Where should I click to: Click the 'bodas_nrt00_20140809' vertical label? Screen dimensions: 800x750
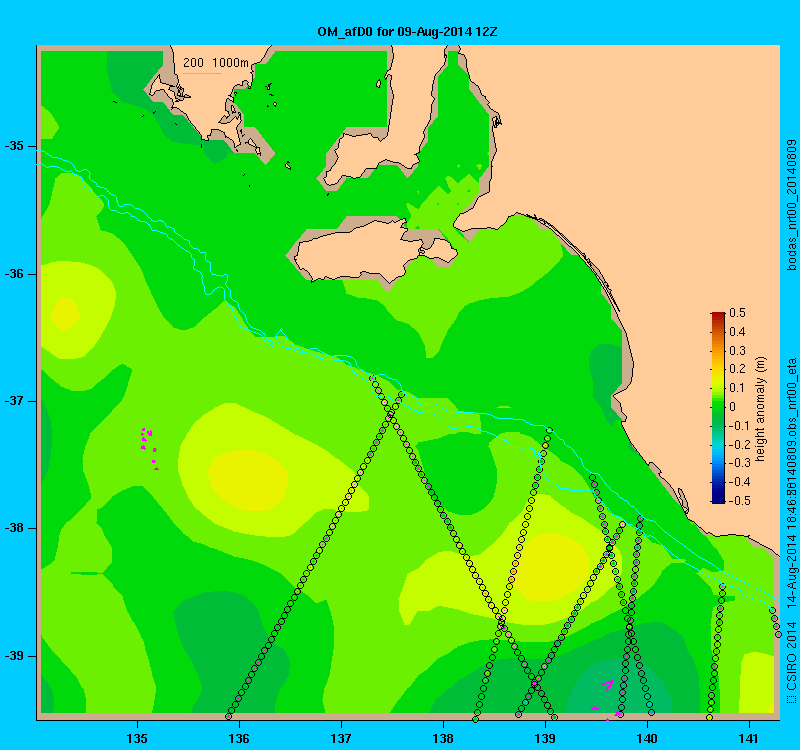[x=791, y=205]
